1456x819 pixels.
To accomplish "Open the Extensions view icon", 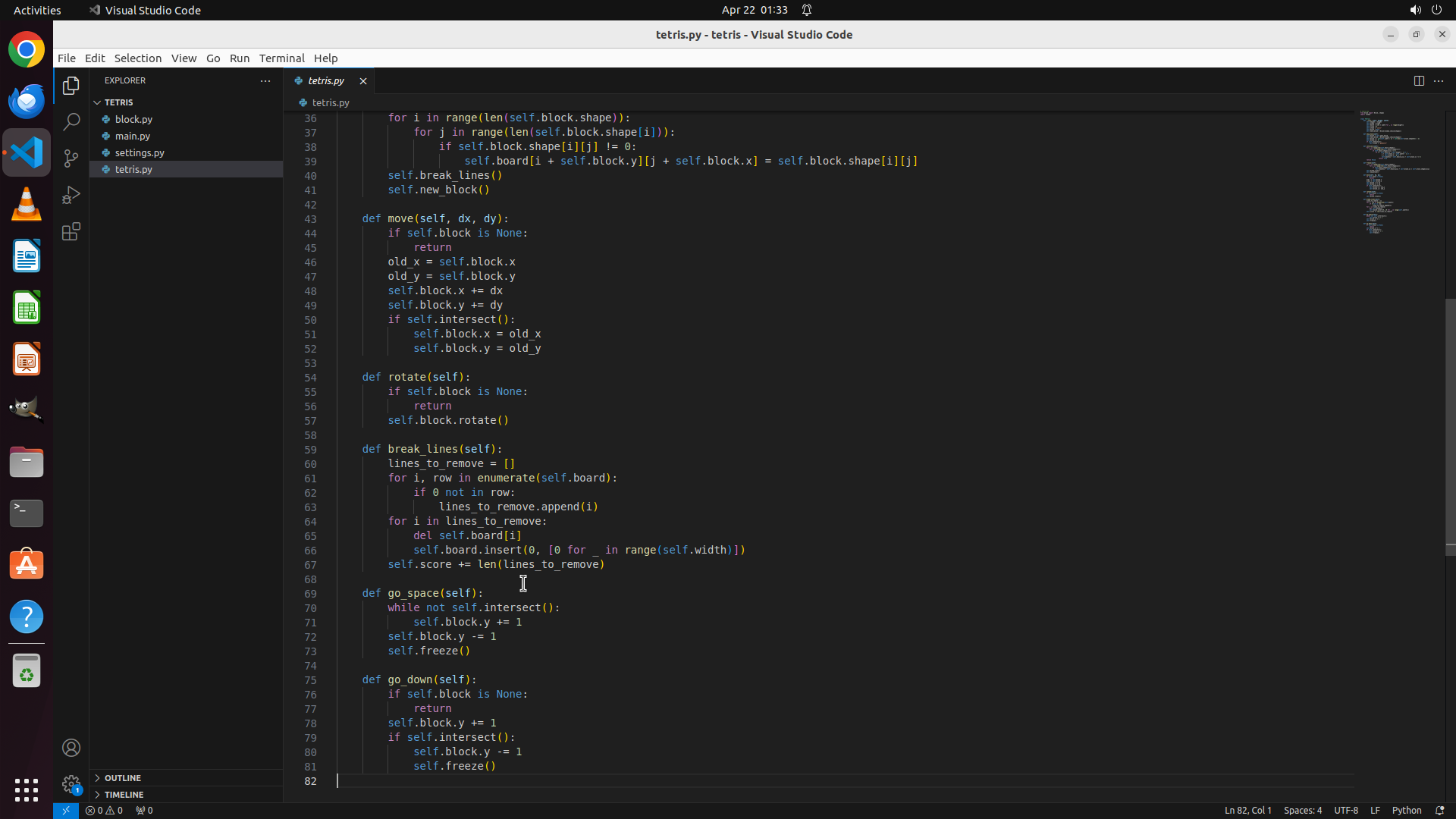I will (71, 231).
